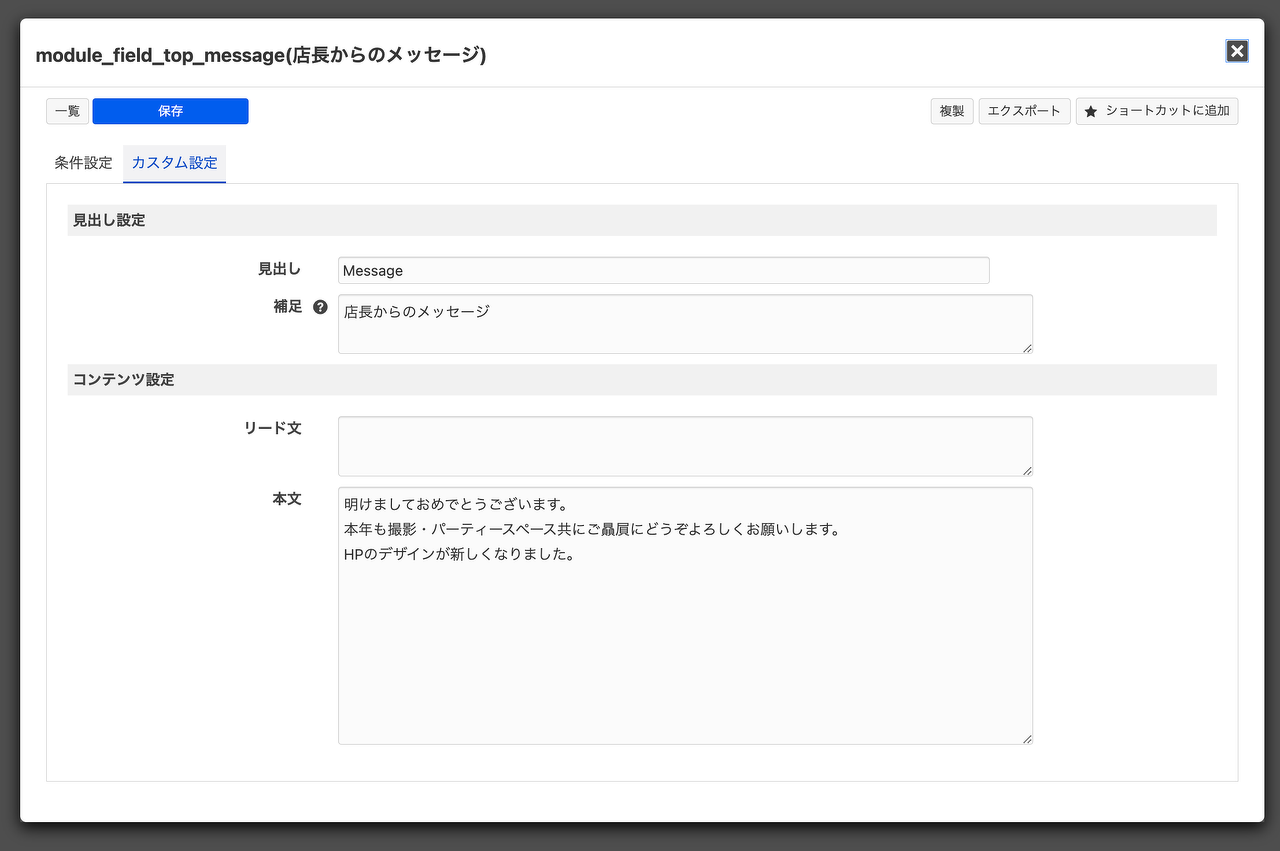Click the リード文 field label
Viewport: 1280px width, 851px height.
point(272,428)
